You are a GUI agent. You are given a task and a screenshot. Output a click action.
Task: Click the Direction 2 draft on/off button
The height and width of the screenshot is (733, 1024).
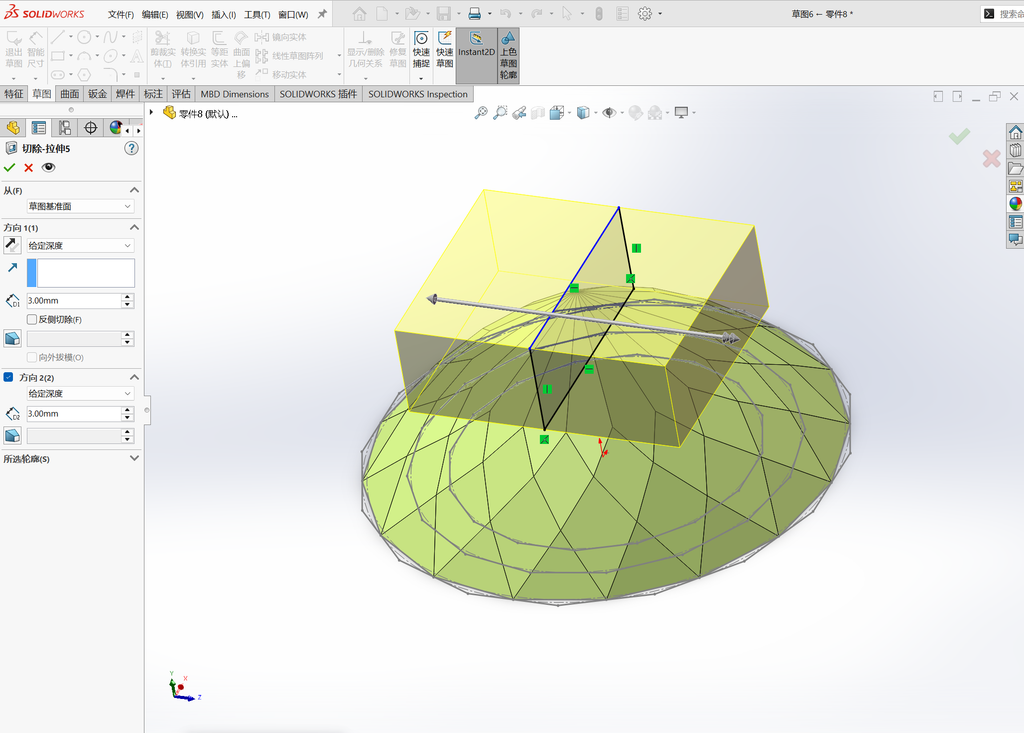pyautogui.click(x=12, y=435)
